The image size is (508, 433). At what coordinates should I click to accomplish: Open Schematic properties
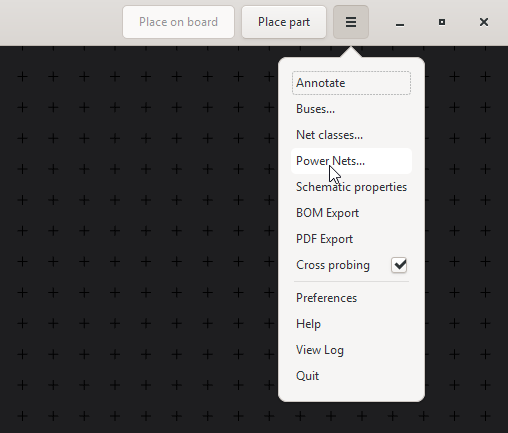[351, 187]
